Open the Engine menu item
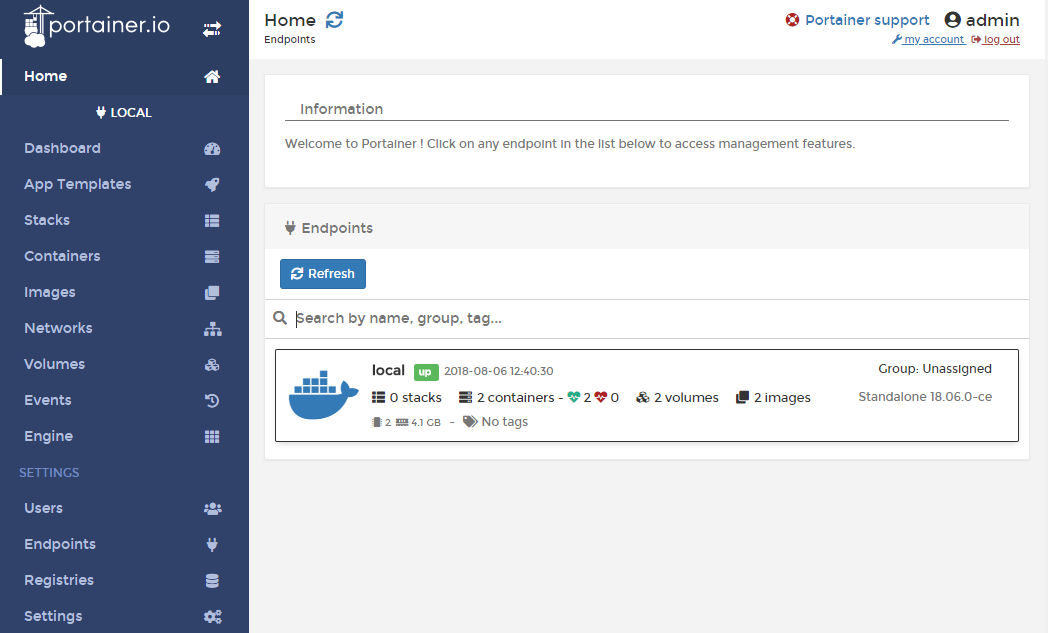The height and width of the screenshot is (633, 1048). coord(48,436)
